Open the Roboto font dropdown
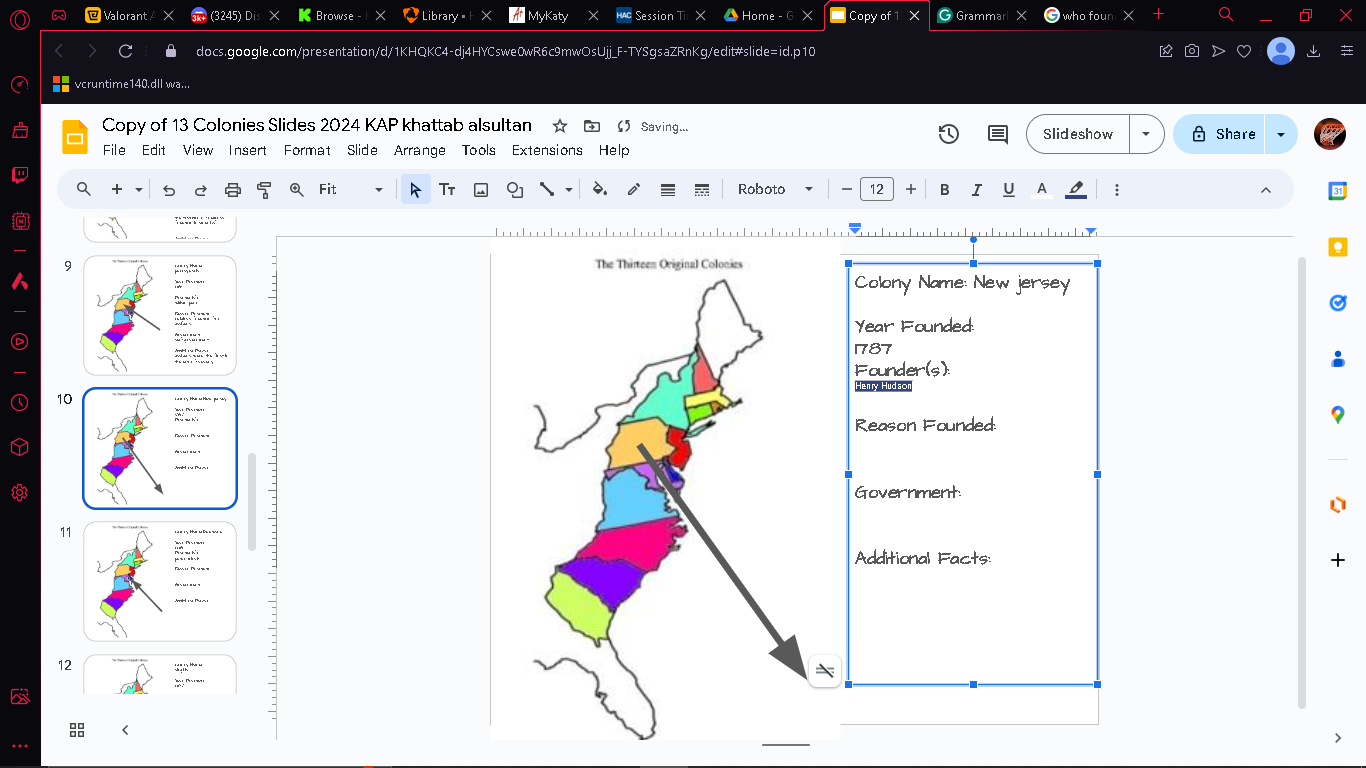 pyautogui.click(x=775, y=189)
